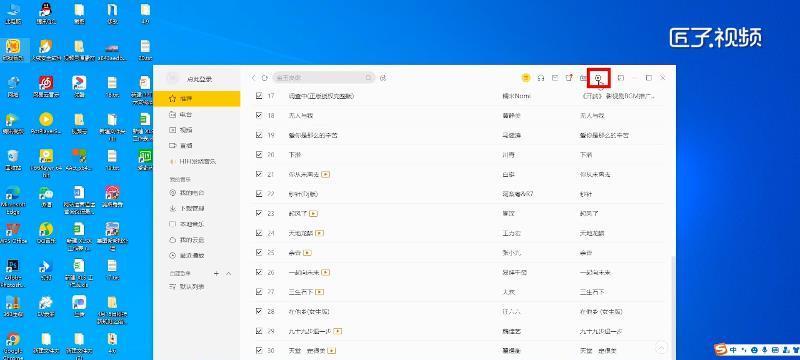Open the headphones icon in the top toolbar
The width and height of the screenshot is (800, 360).
point(541,78)
